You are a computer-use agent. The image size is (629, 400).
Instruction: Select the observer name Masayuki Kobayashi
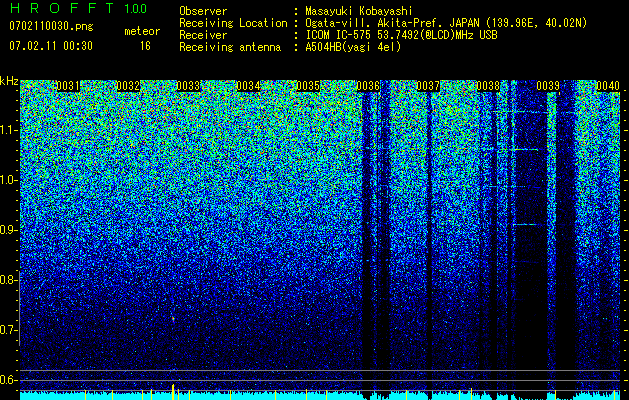pos(359,11)
